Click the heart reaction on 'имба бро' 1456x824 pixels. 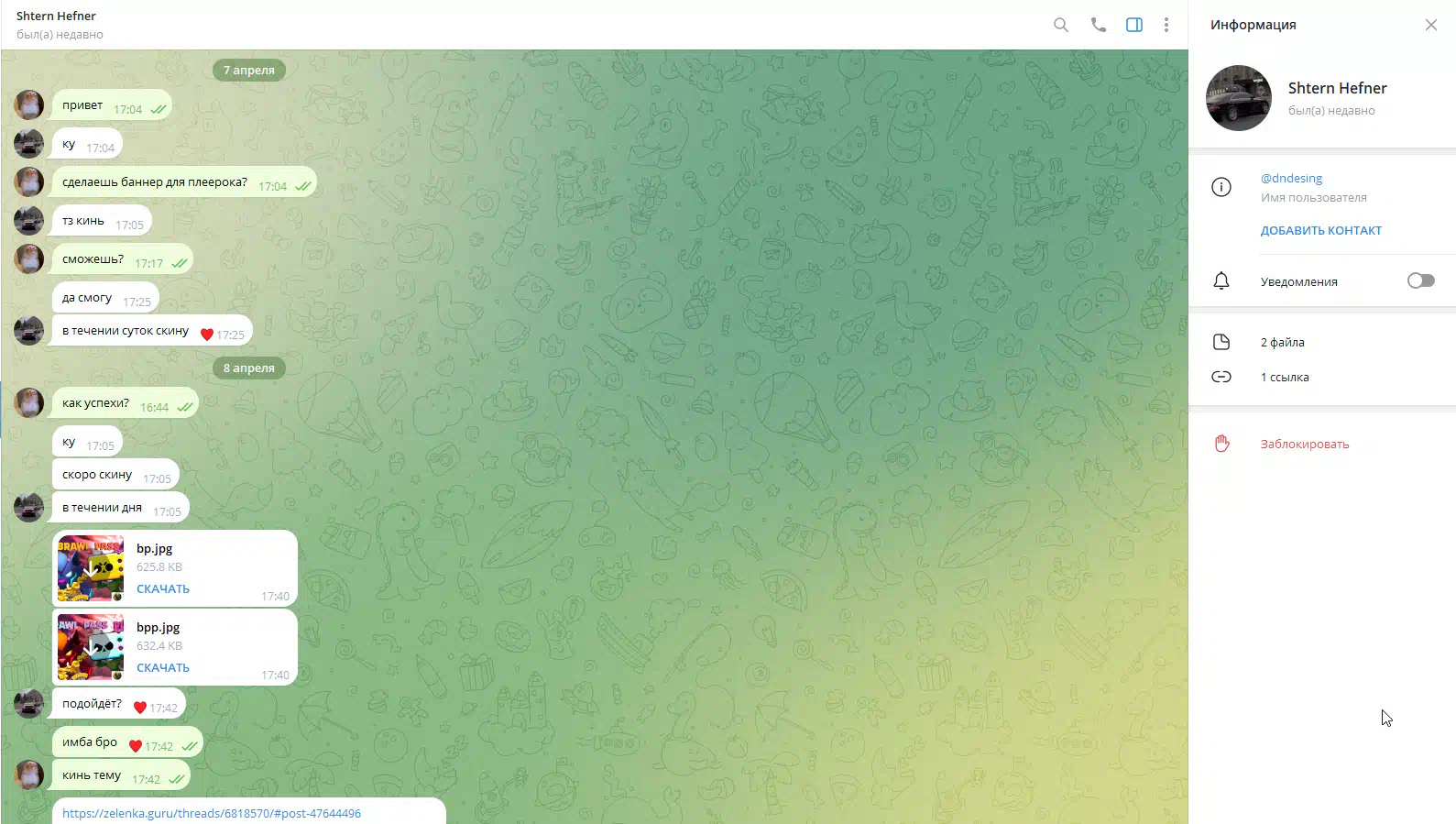pyautogui.click(x=135, y=746)
